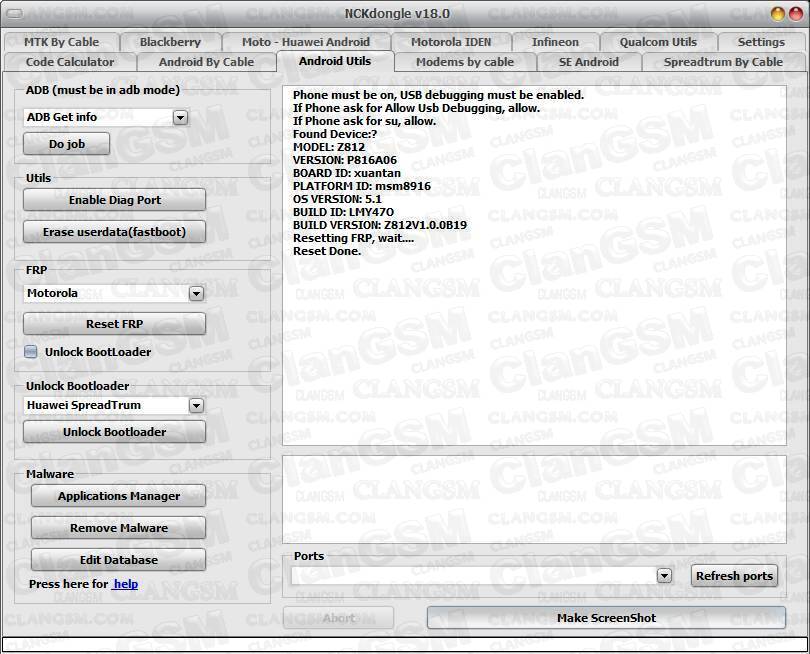The width and height of the screenshot is (810, 654).
Task: Open the Applications Manager
Action: point(119,496)
